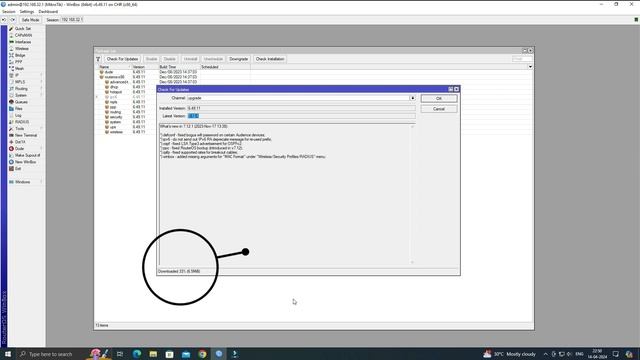The width and height of the screenshot is (640, 360).
Task: Click the Uninstall button in Package List
Action: click(190, 59)
